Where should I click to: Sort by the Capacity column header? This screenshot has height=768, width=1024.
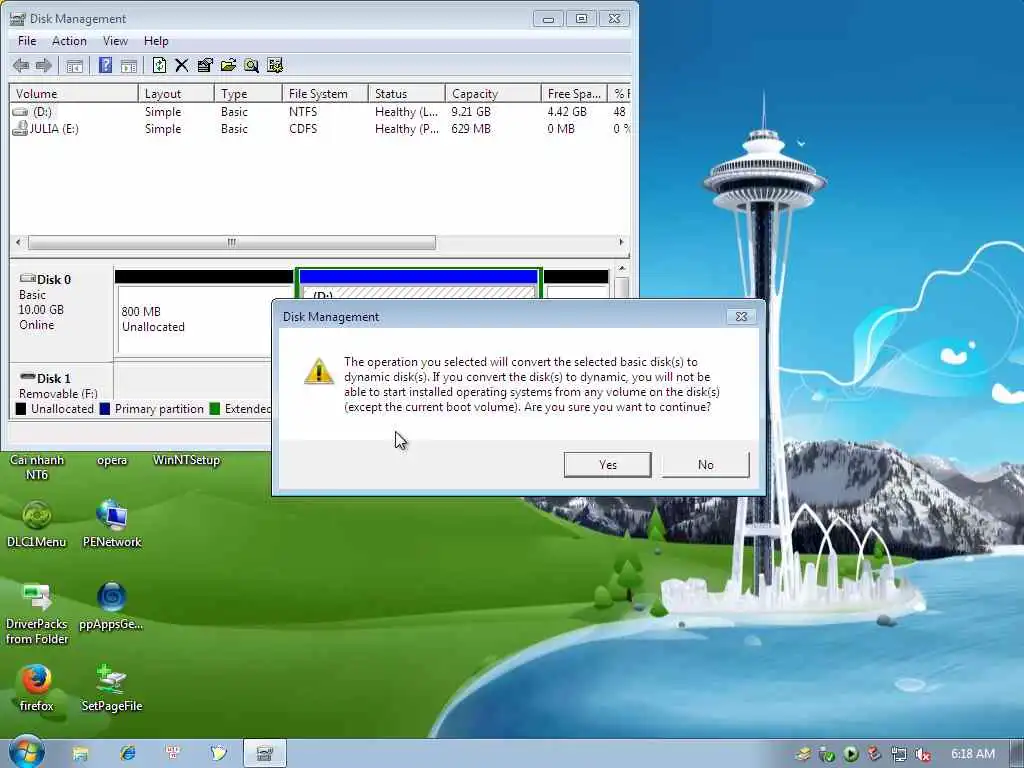point(493,94)
